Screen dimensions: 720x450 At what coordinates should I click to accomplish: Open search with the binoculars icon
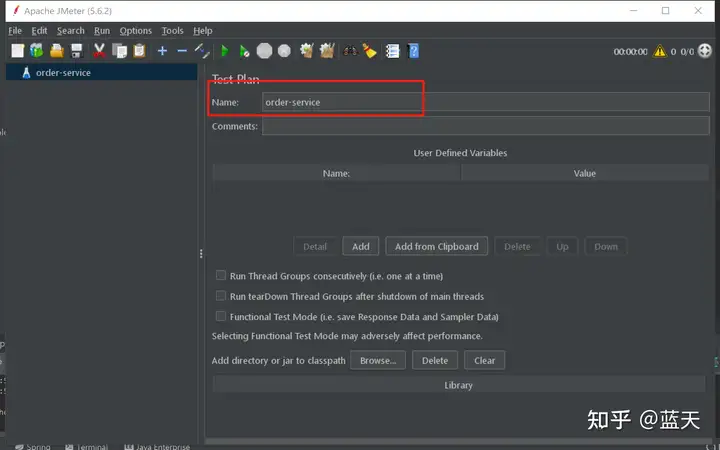click(x=350, y=51)
